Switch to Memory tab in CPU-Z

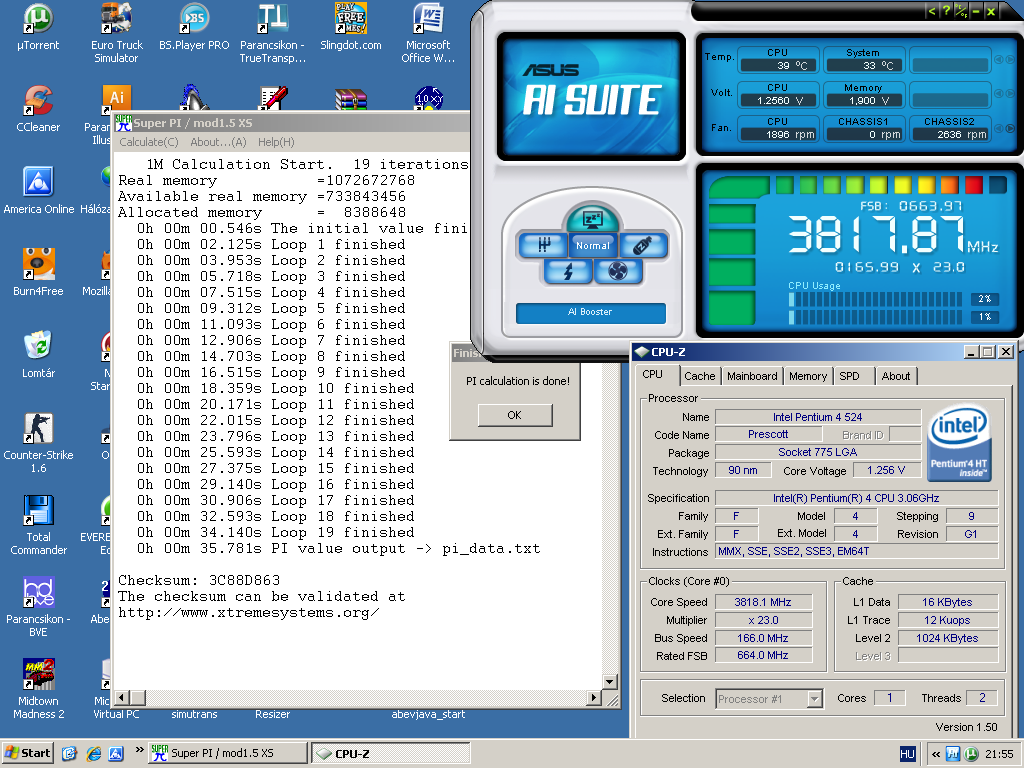coord(807,376)
